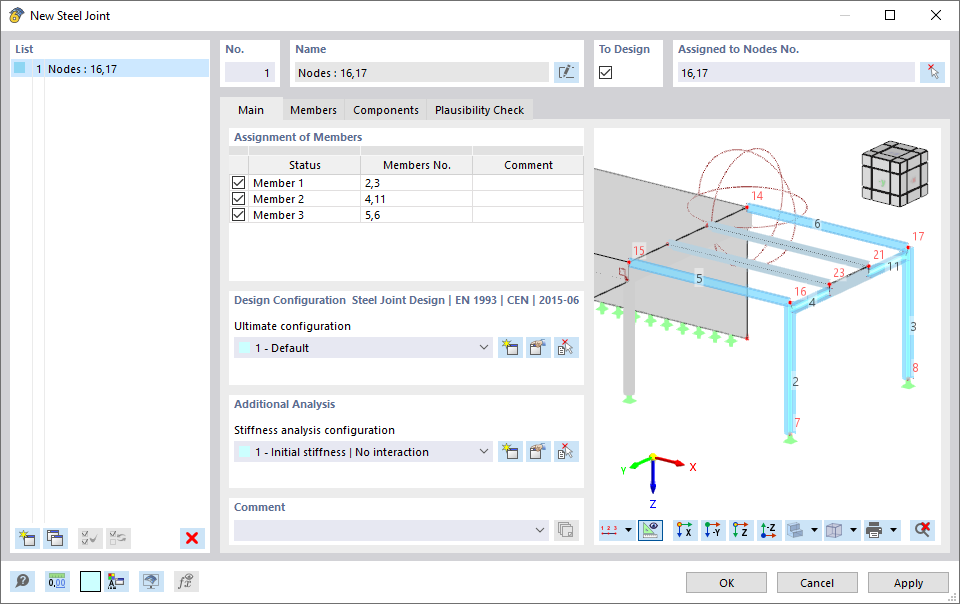Click the reset view magnifier icon with red X
The height and width of the screenshot is (604, 960).
pyautogui.click(x=922, y=530)
